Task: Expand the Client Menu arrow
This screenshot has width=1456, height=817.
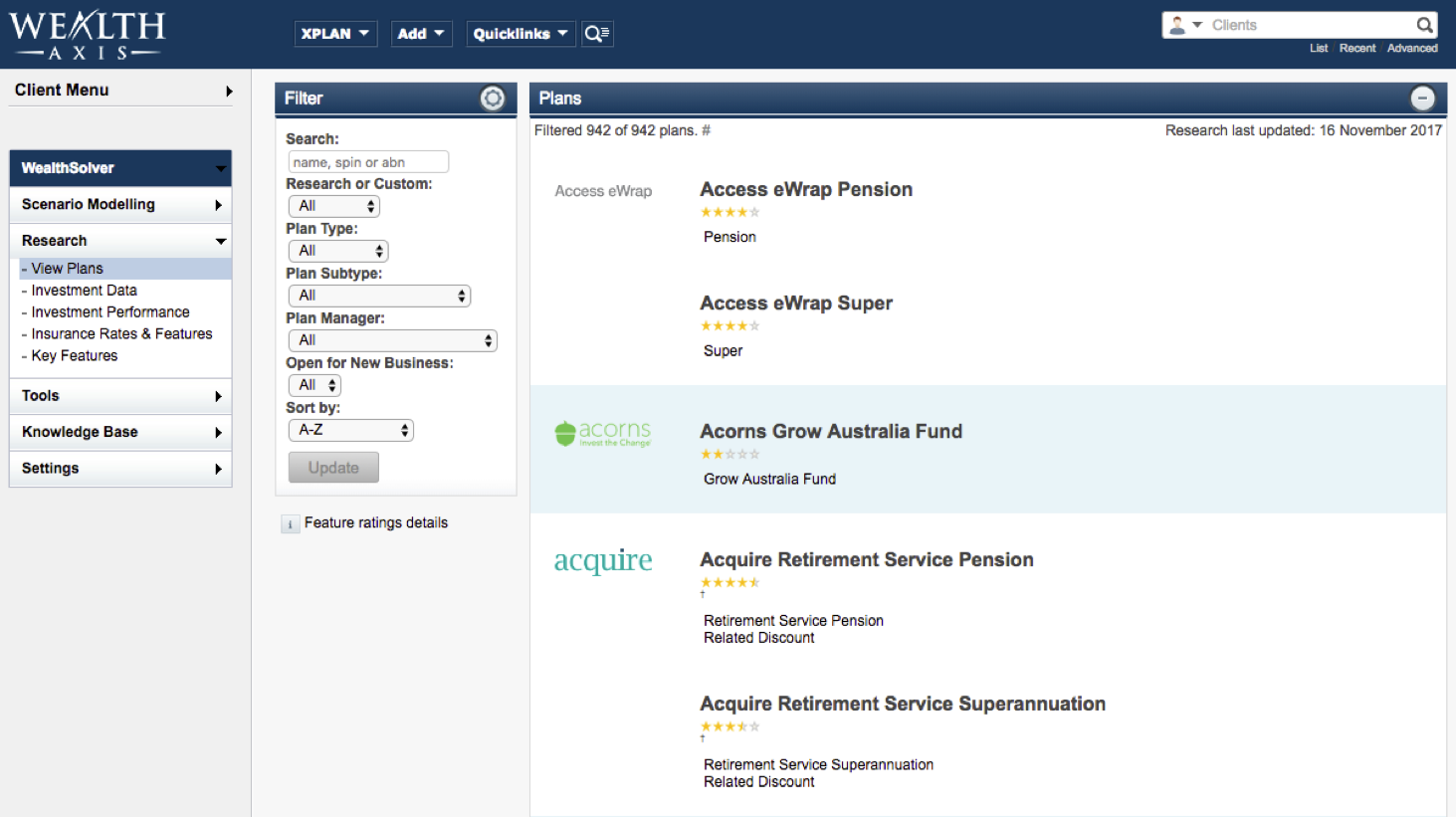Action: (229, 91)
